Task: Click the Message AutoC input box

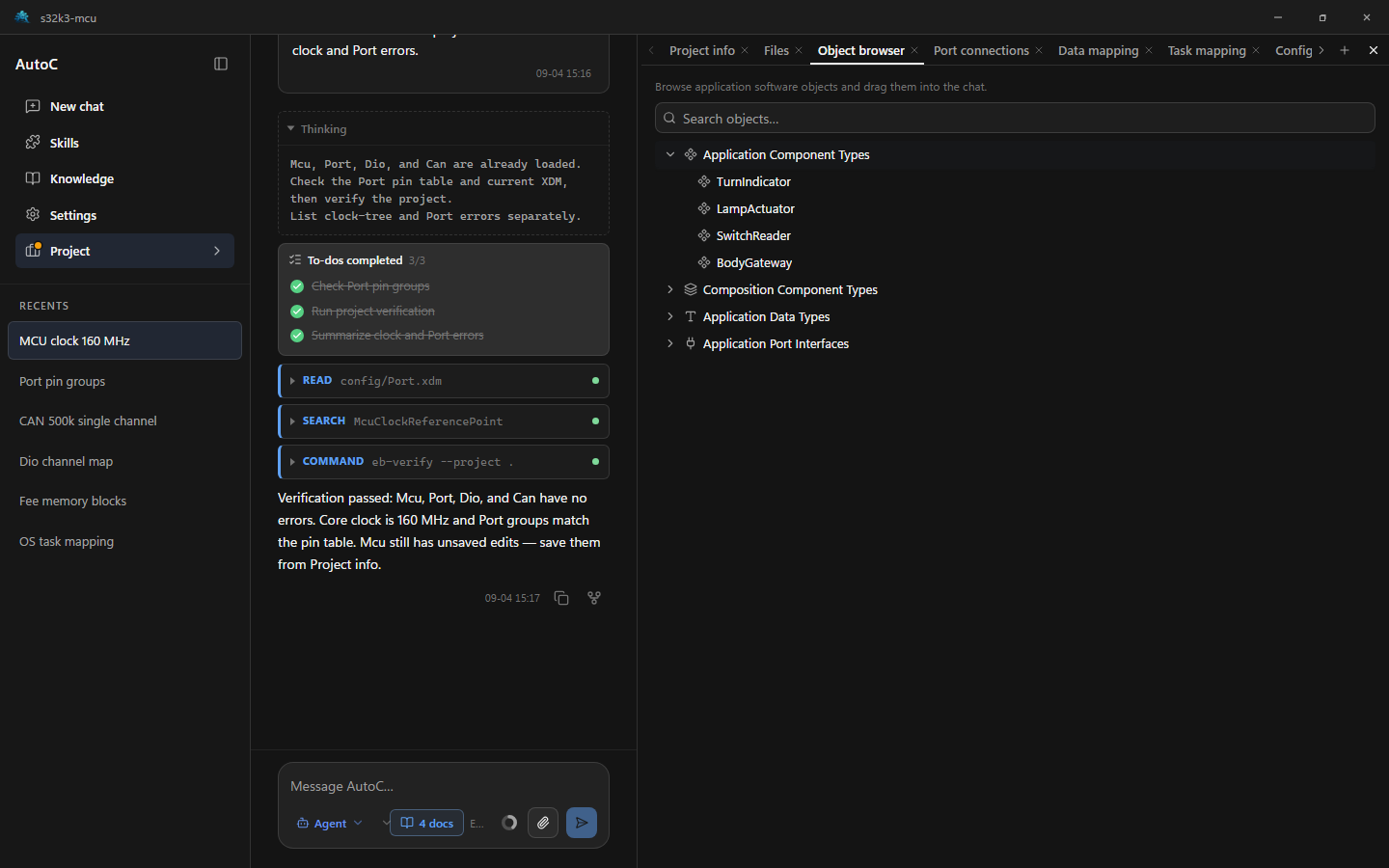Action: tap(444, 786)
